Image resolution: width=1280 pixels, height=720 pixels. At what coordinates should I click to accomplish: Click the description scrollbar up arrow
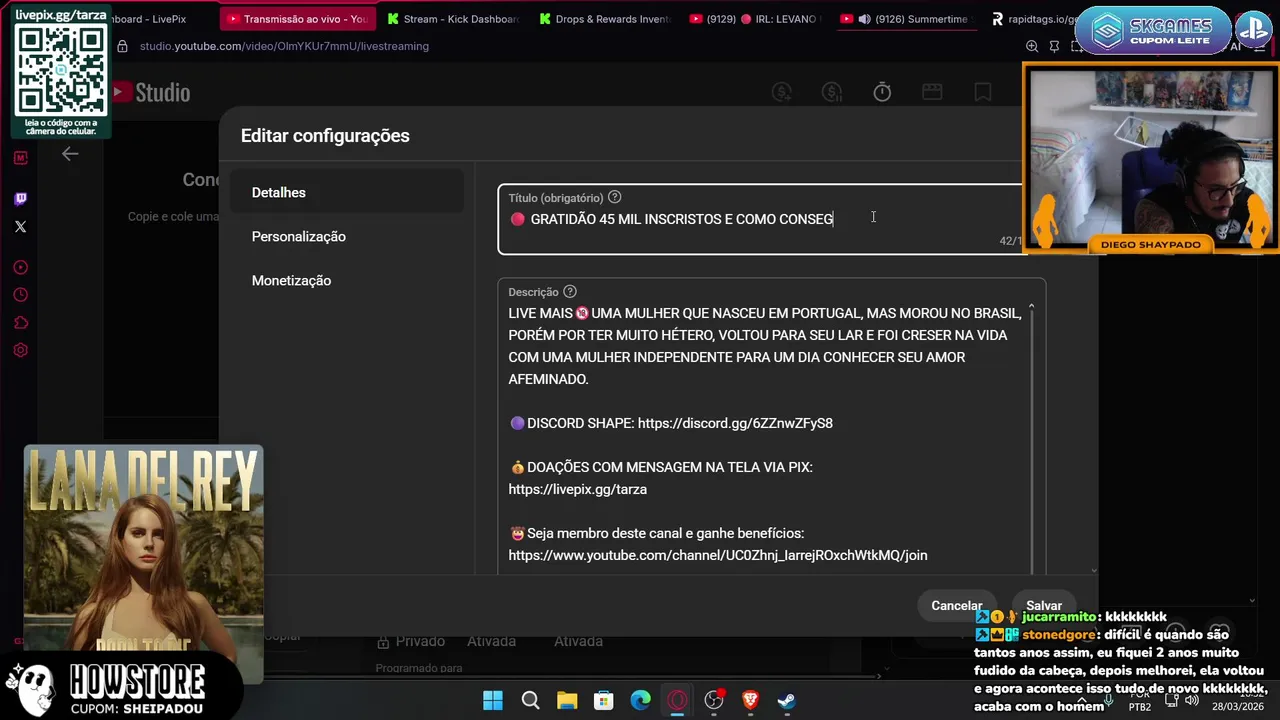coord(1031,307)
